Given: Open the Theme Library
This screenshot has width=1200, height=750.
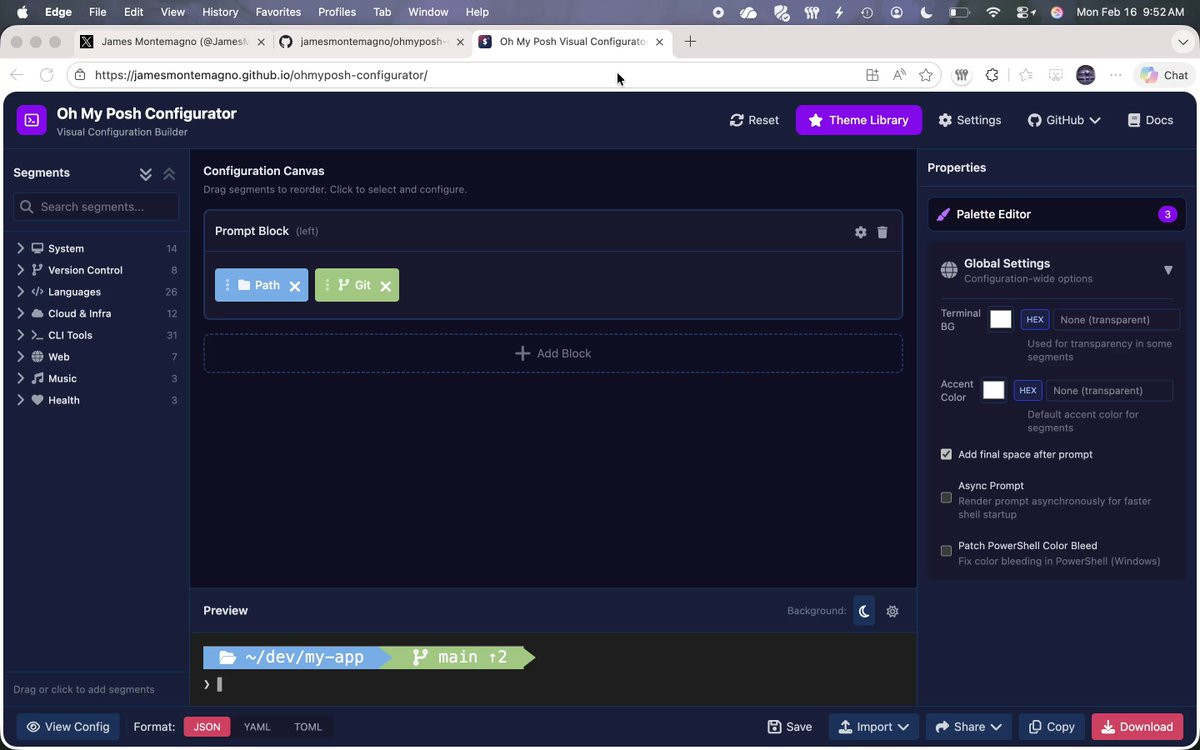Looking at the screenshot, I should [x=858, y=120].
